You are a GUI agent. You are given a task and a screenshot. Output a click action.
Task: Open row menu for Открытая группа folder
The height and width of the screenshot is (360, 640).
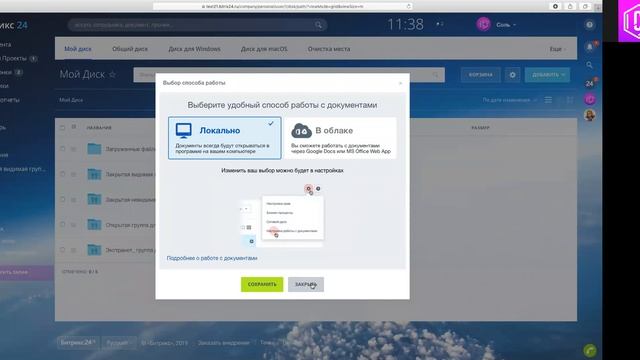point(74,224)
